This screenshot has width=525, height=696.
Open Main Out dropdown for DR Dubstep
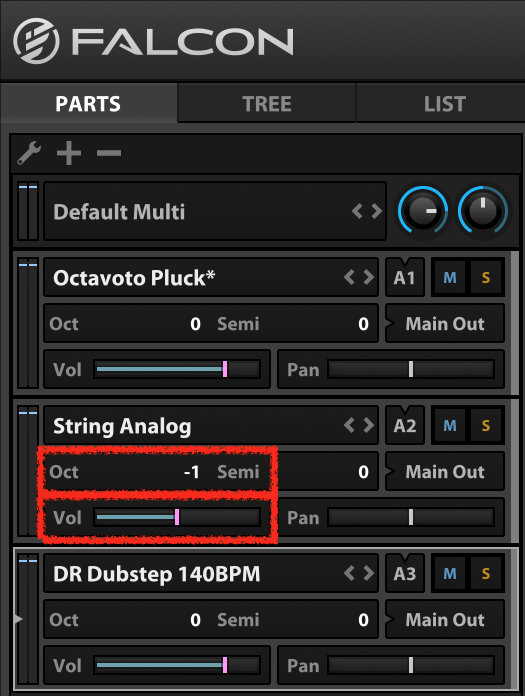click(x=445, y=620)
